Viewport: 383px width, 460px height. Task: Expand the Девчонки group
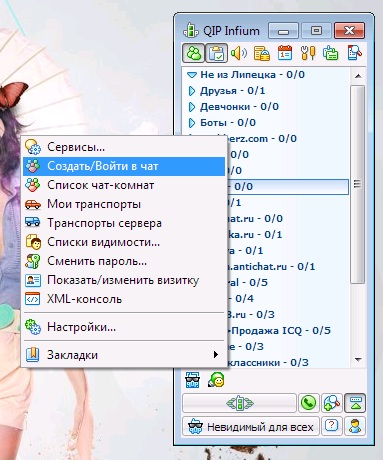tap(191, 107)
